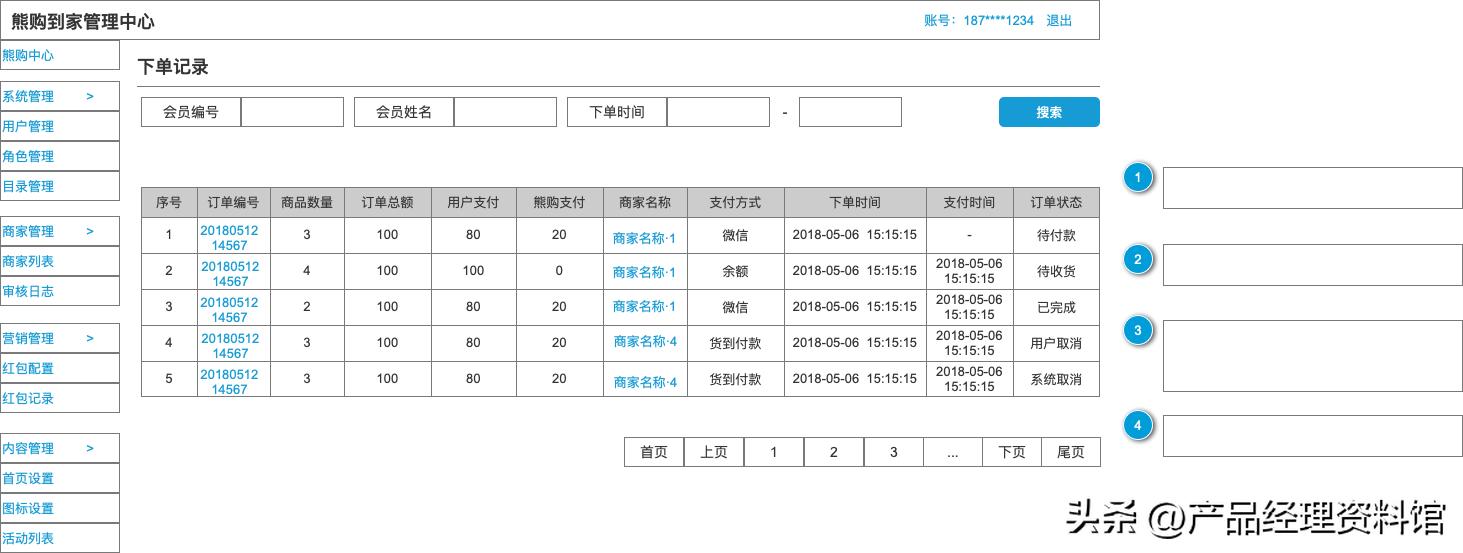Go to 红包记录 in sidebar
Viewport: 1463px width, 553px height.
(x=59, y=398)
